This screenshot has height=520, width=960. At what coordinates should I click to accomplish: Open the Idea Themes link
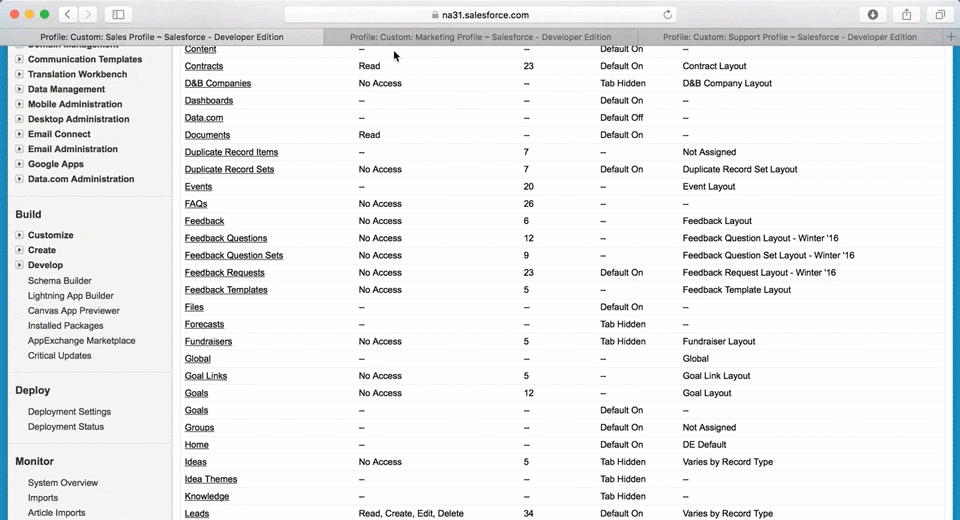click(211, 479)
